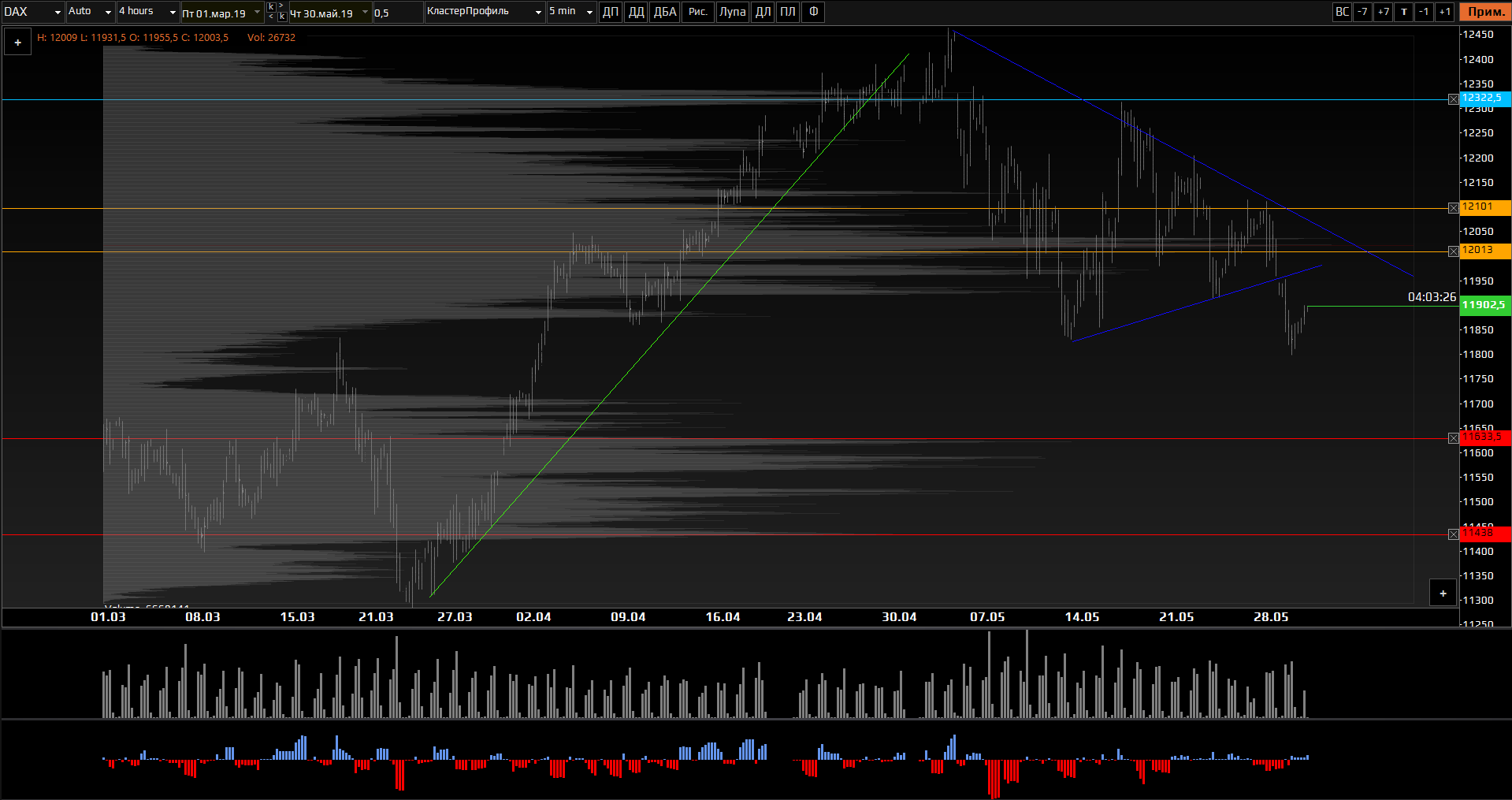Viewport: 1512px width, 800px height.
Task: Click the ДД toolbar button
Action: pos(636,12)
